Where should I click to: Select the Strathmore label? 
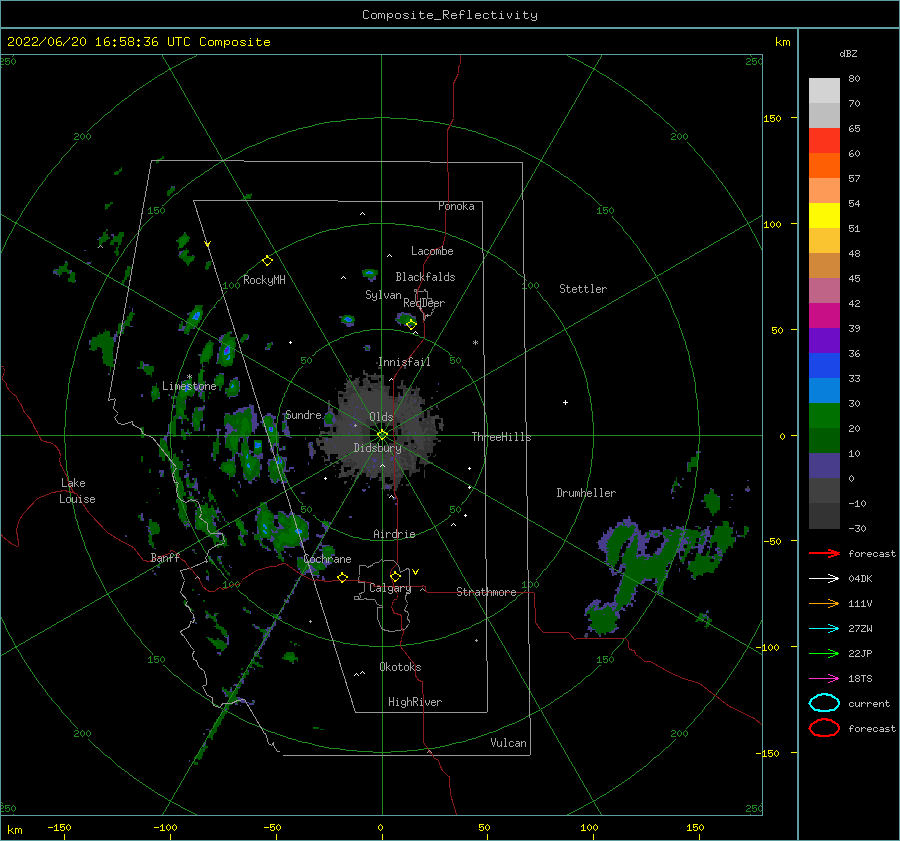pos(486,592)
